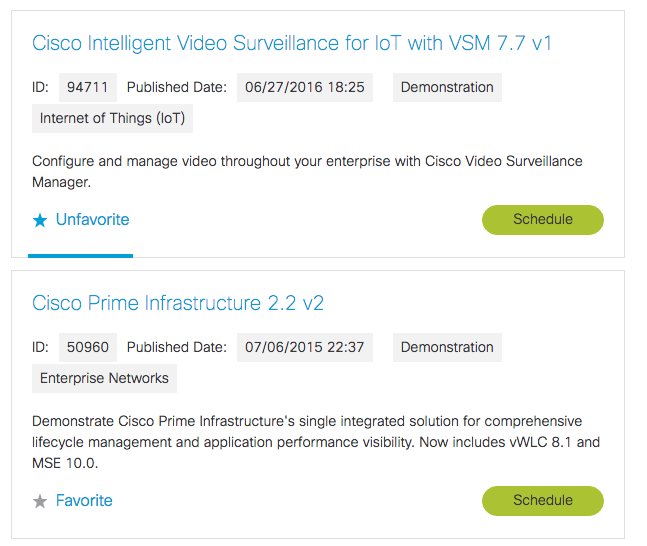The height and width of the screenshot is (546, 647).
Task: Click the Video Surveillance Manager description text
Action: pos(307,171)
